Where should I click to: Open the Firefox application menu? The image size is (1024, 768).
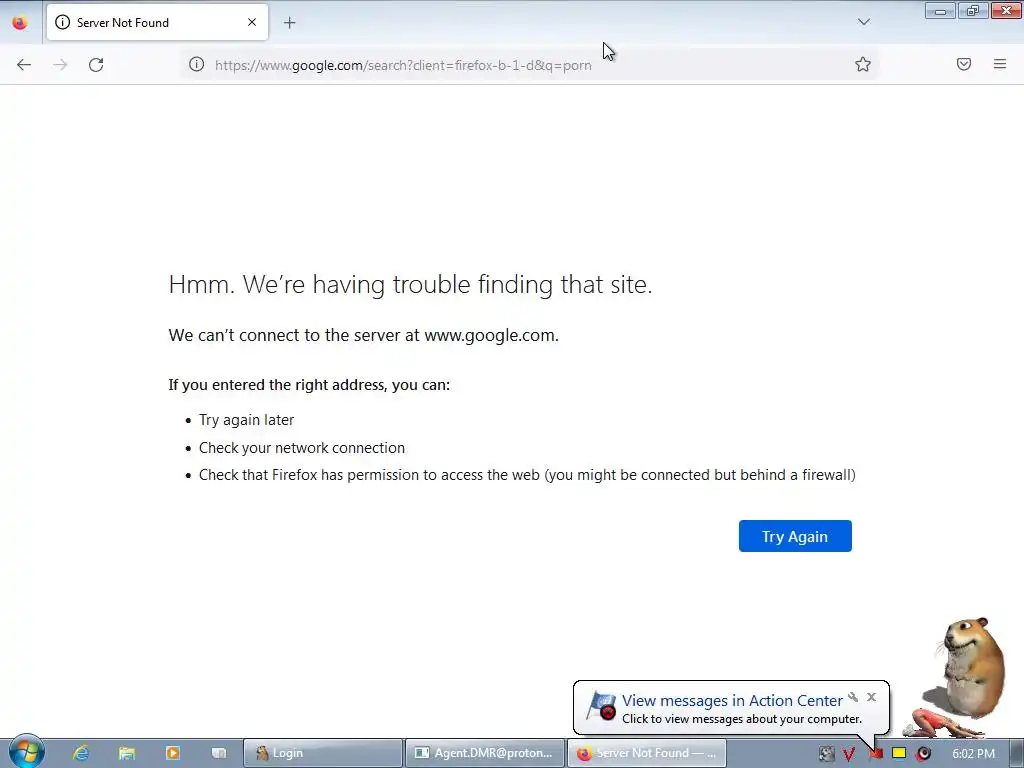point(1000,64)
